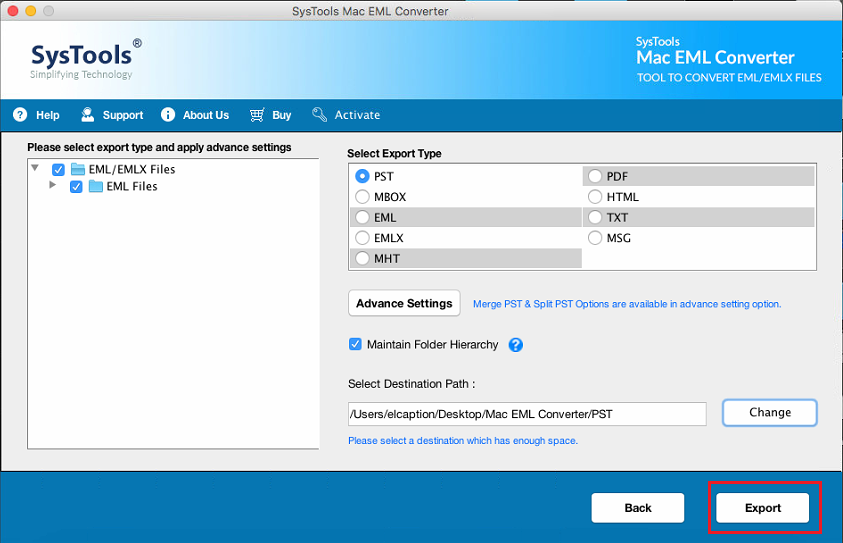This screenshot has width=843, height=543.
Task: Select the PDF export type
Action: click(595, 176)
